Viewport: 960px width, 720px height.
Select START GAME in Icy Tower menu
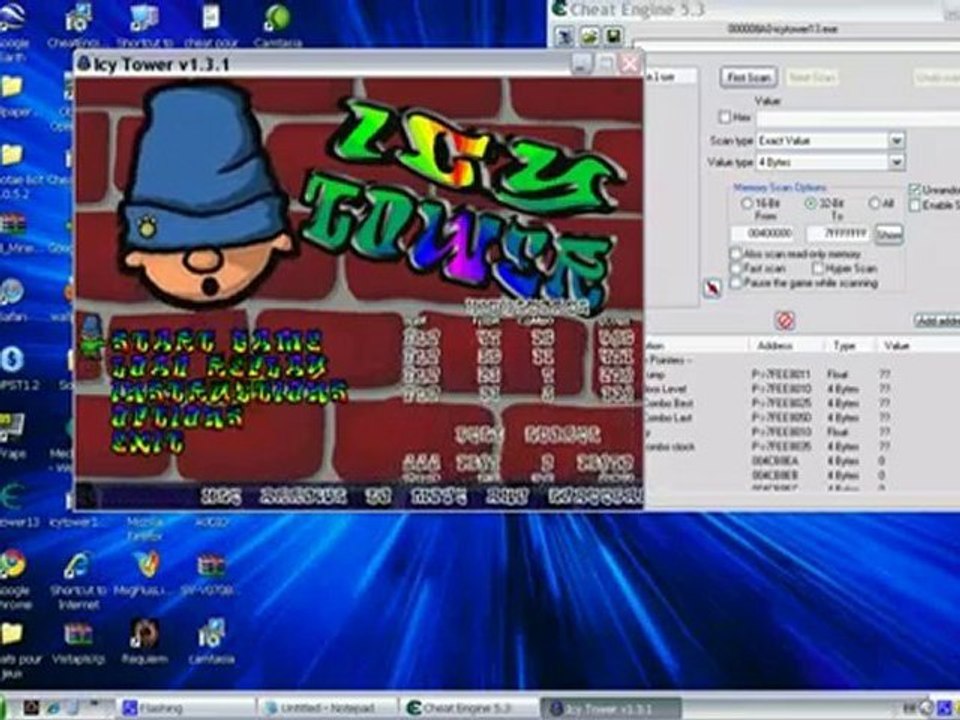(x=217, y=341)
